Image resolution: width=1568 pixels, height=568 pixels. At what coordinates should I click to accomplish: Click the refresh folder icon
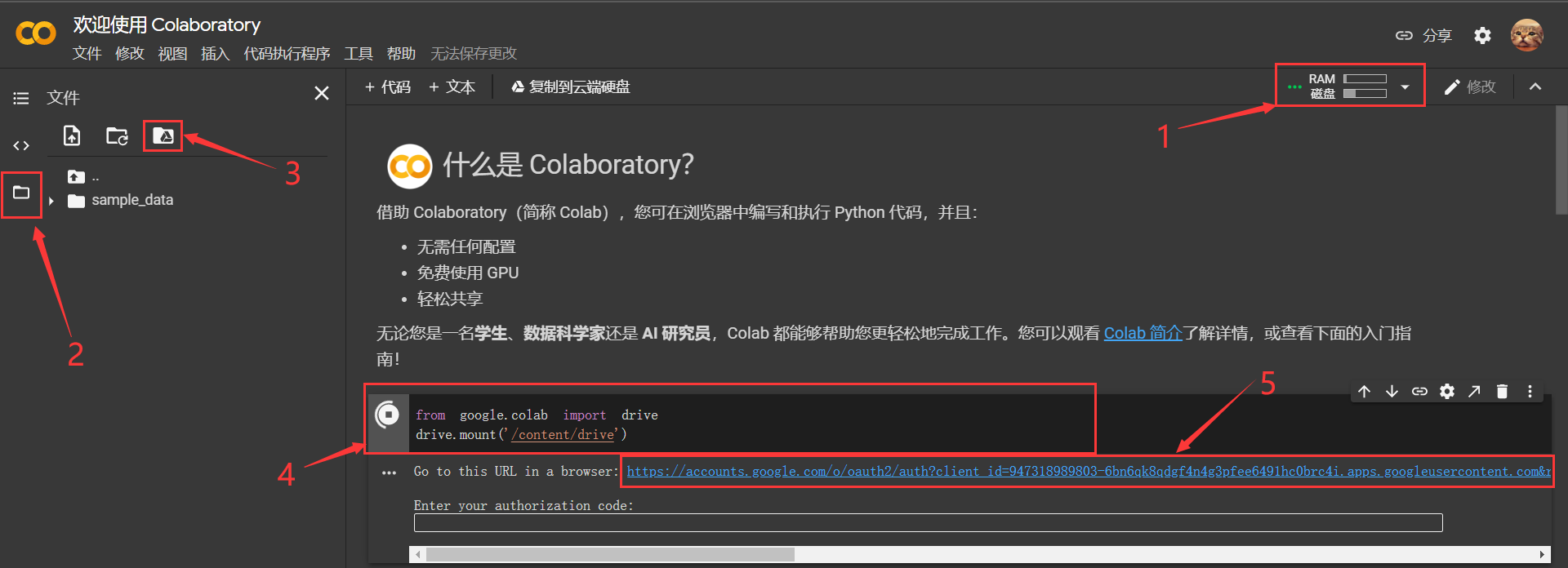pyautogui.click(x=117, y=135)
